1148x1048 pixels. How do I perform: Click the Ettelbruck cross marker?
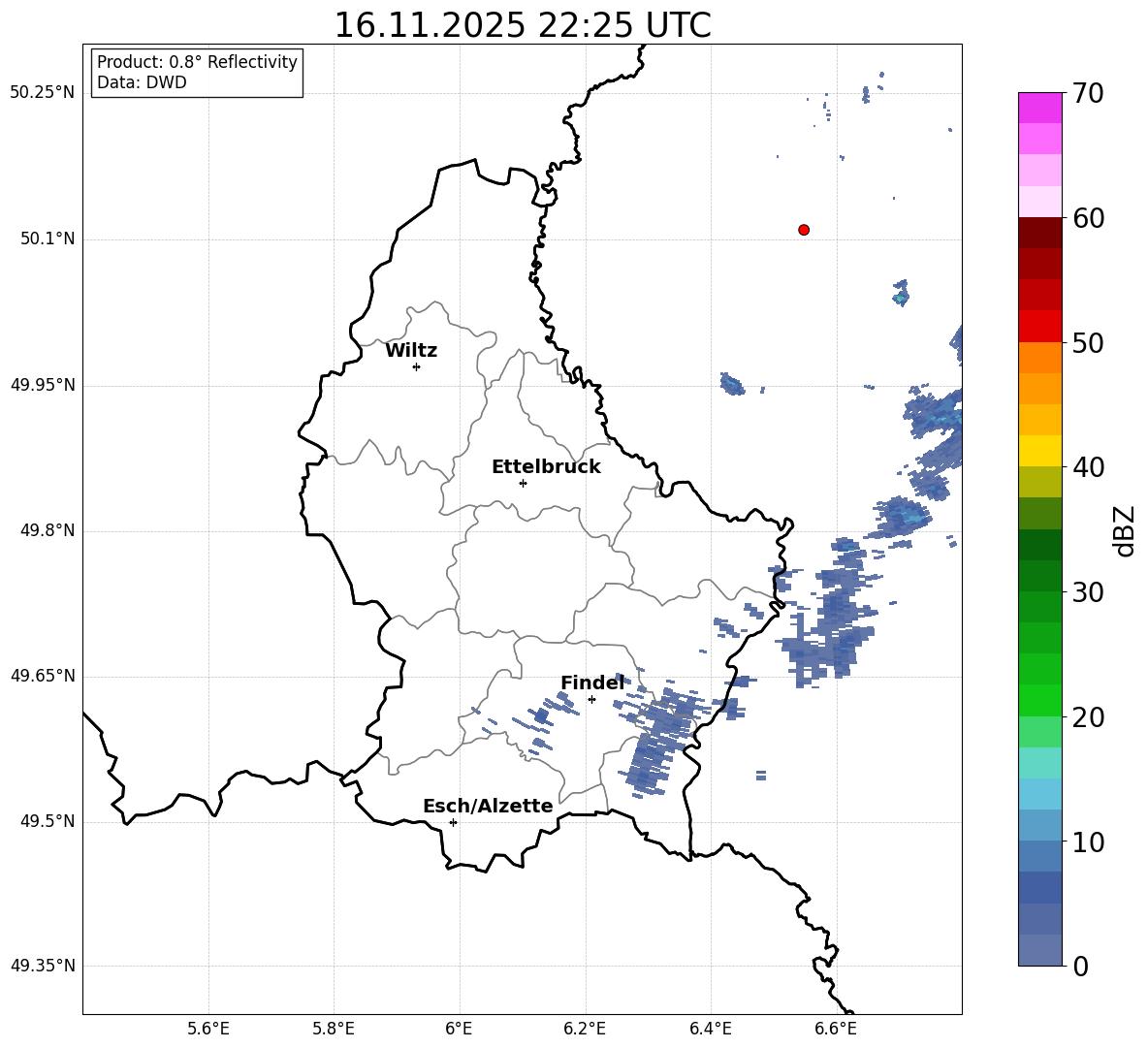point(523,483)
